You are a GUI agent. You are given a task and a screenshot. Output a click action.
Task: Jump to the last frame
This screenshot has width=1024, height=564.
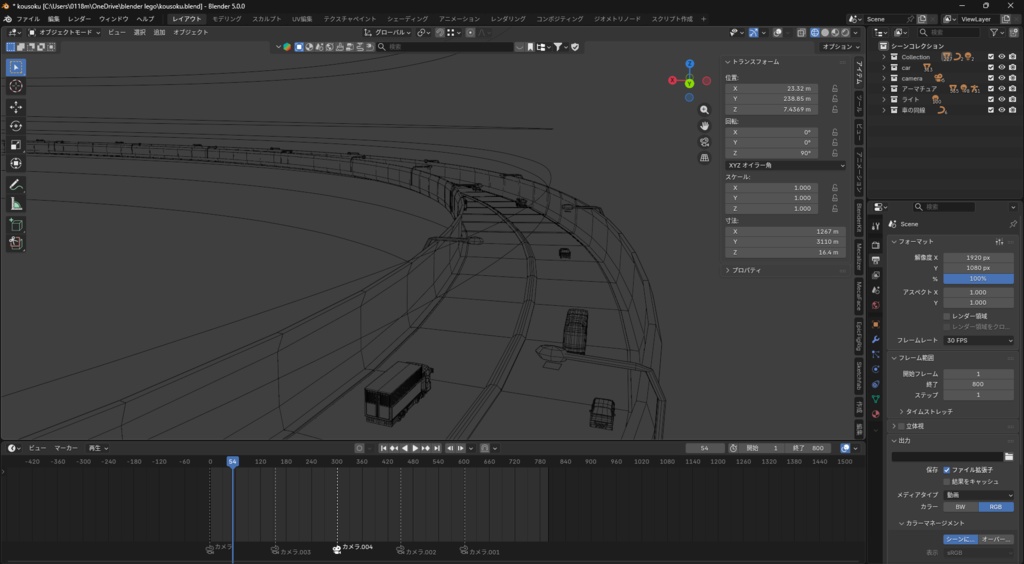[x=436, y=448]
